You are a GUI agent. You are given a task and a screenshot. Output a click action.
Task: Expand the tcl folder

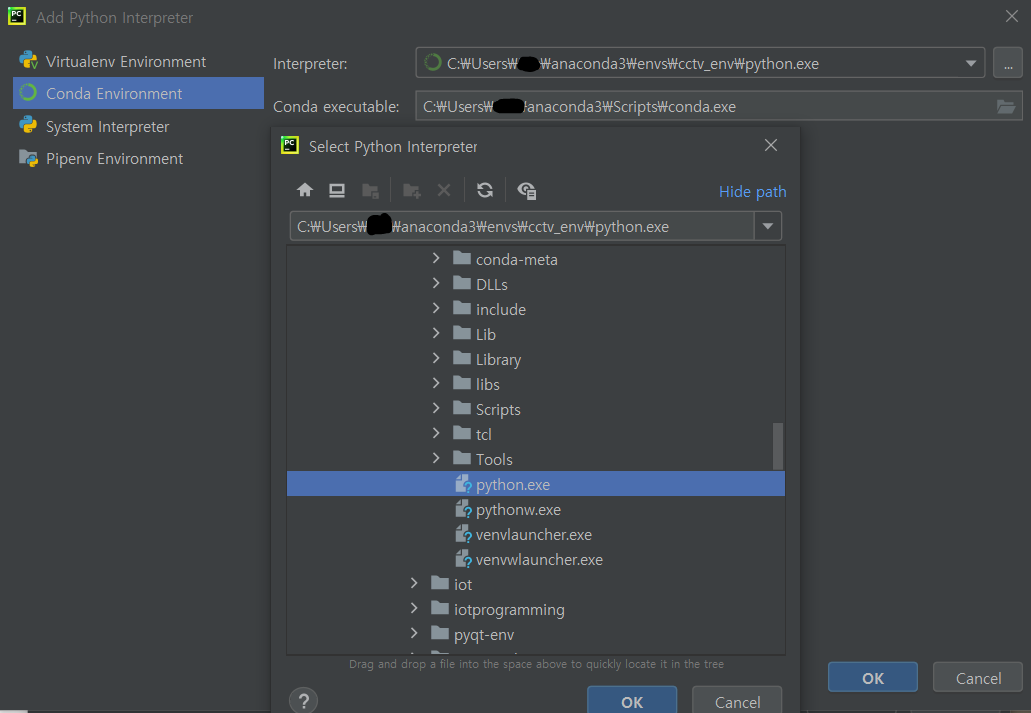pyautogui.click(x=436, y=433)
